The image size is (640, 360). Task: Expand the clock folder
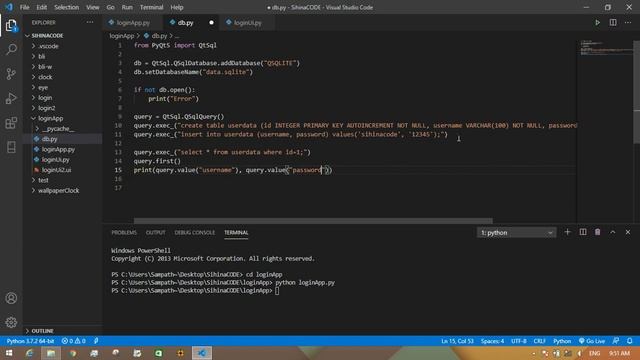[44, 77]
